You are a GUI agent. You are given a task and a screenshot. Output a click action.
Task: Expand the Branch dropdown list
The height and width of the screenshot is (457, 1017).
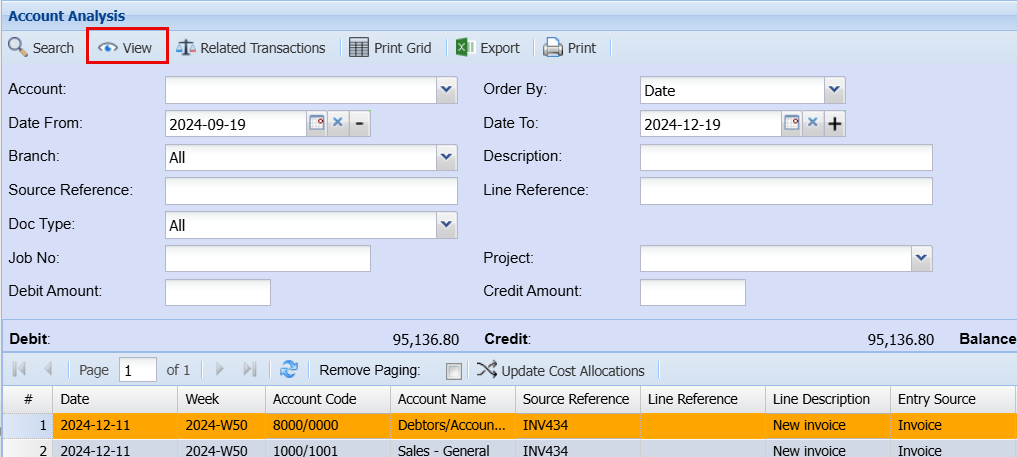[x=447, y=157]
